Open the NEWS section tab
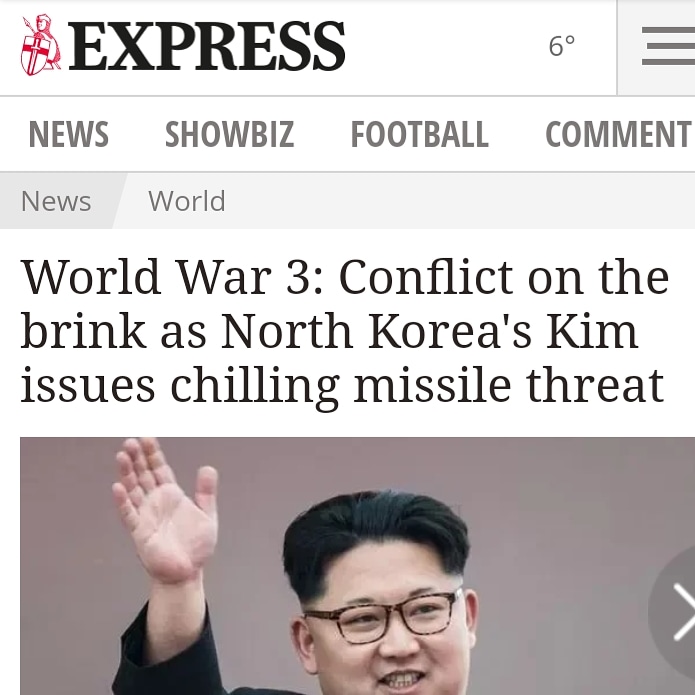The image size is (695, 695). [69, 134]
